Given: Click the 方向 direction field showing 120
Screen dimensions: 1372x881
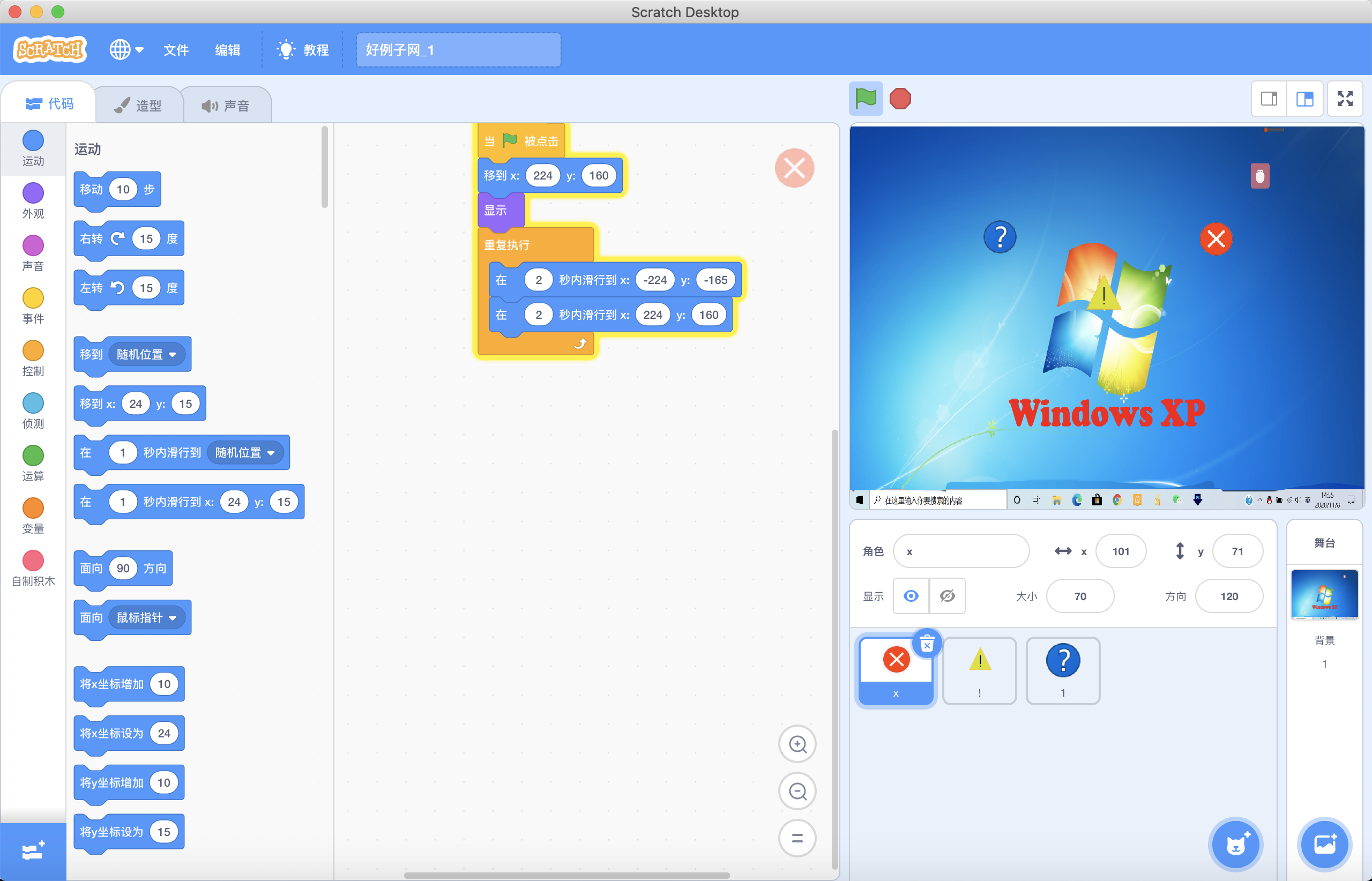Looking at the screenshot, I should [x=1229, y=596].
